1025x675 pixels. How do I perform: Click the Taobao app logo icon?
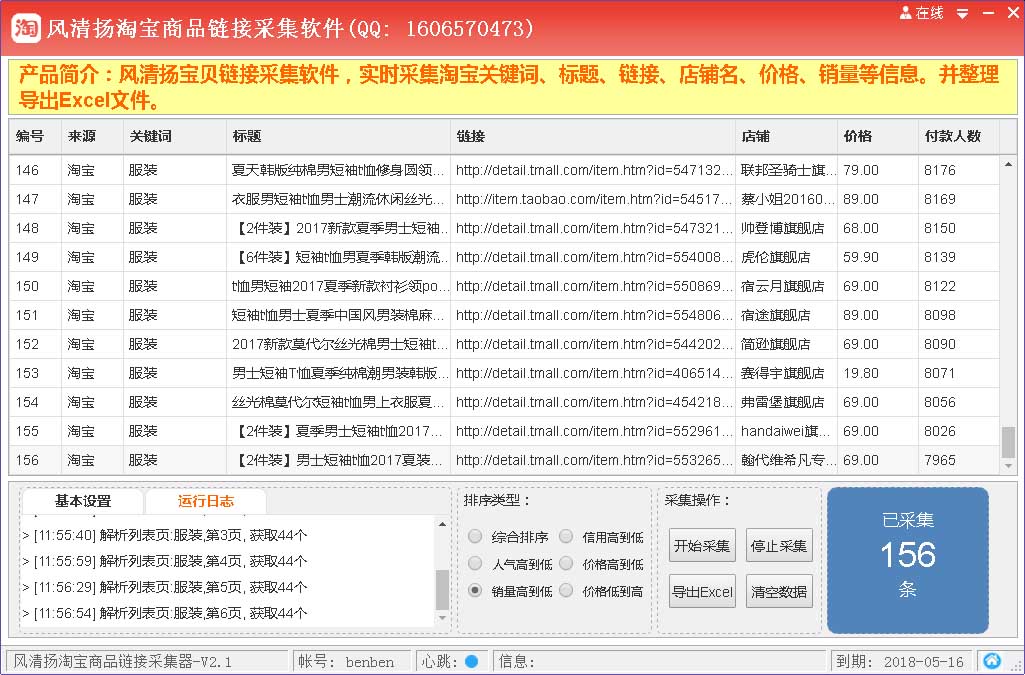click(x=25, y=28)
